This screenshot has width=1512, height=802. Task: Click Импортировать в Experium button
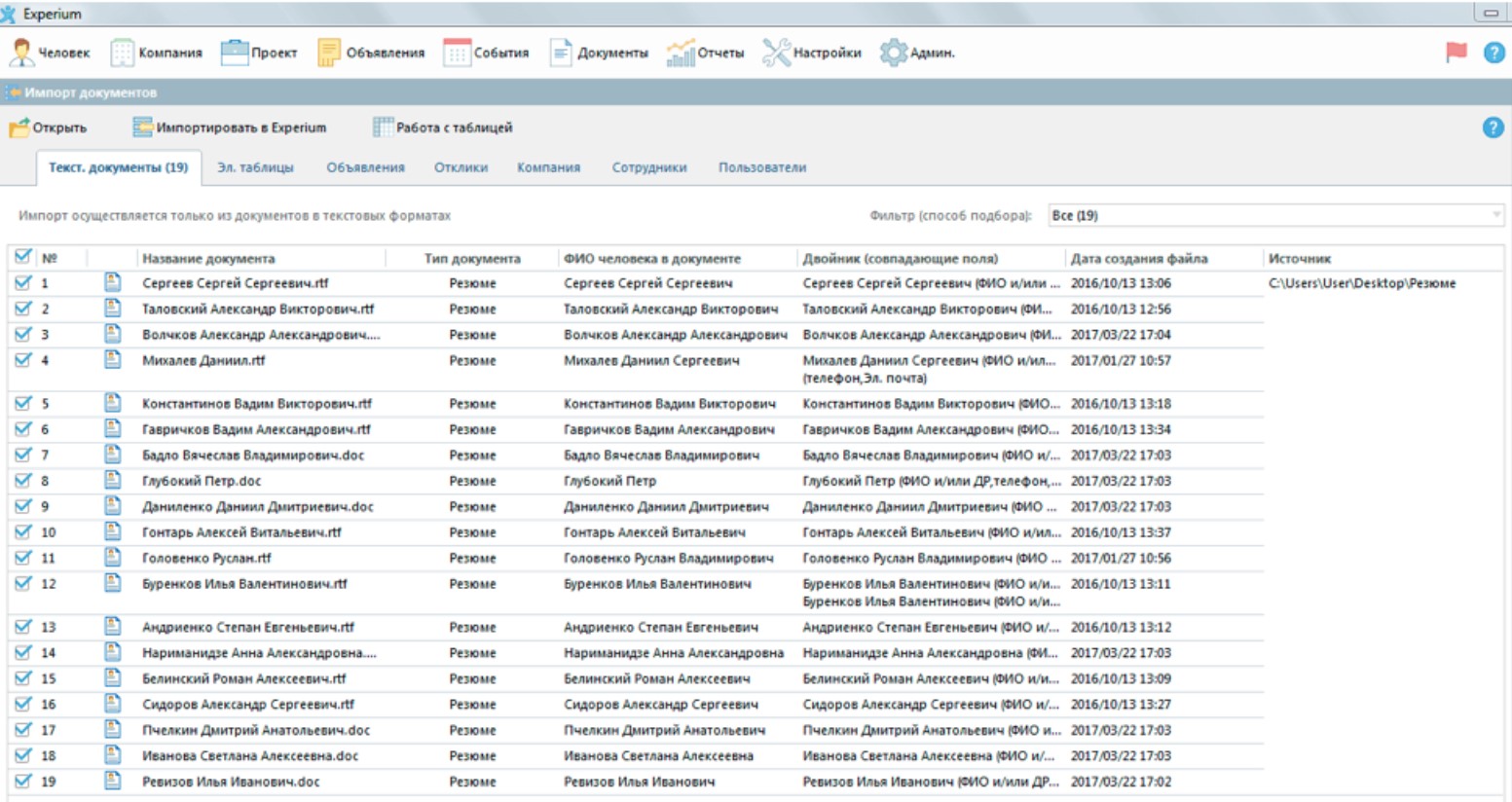pyautogui.click(x=230, y=128)
